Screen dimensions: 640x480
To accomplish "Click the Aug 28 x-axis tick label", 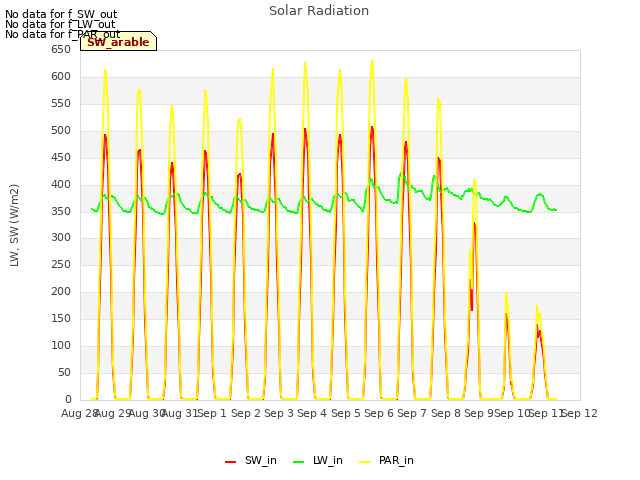I will pos(79,413).
